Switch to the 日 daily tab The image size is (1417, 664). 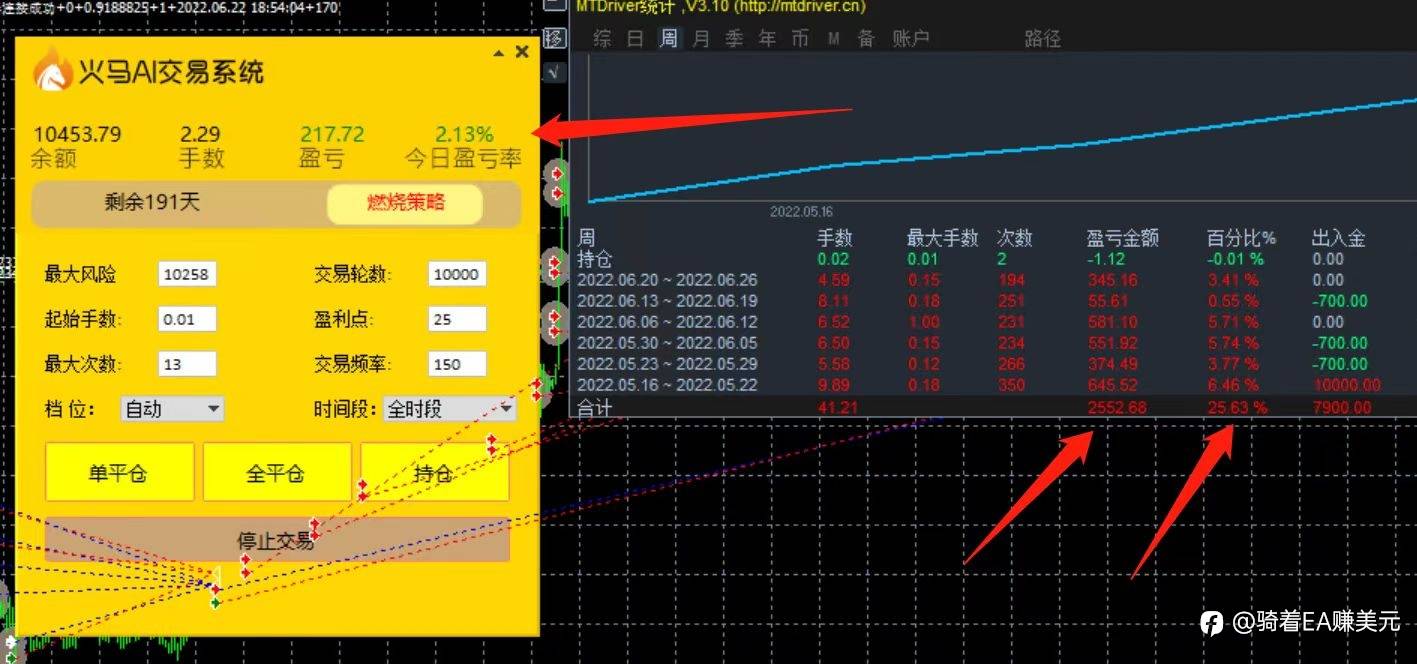tap(635, 39)
